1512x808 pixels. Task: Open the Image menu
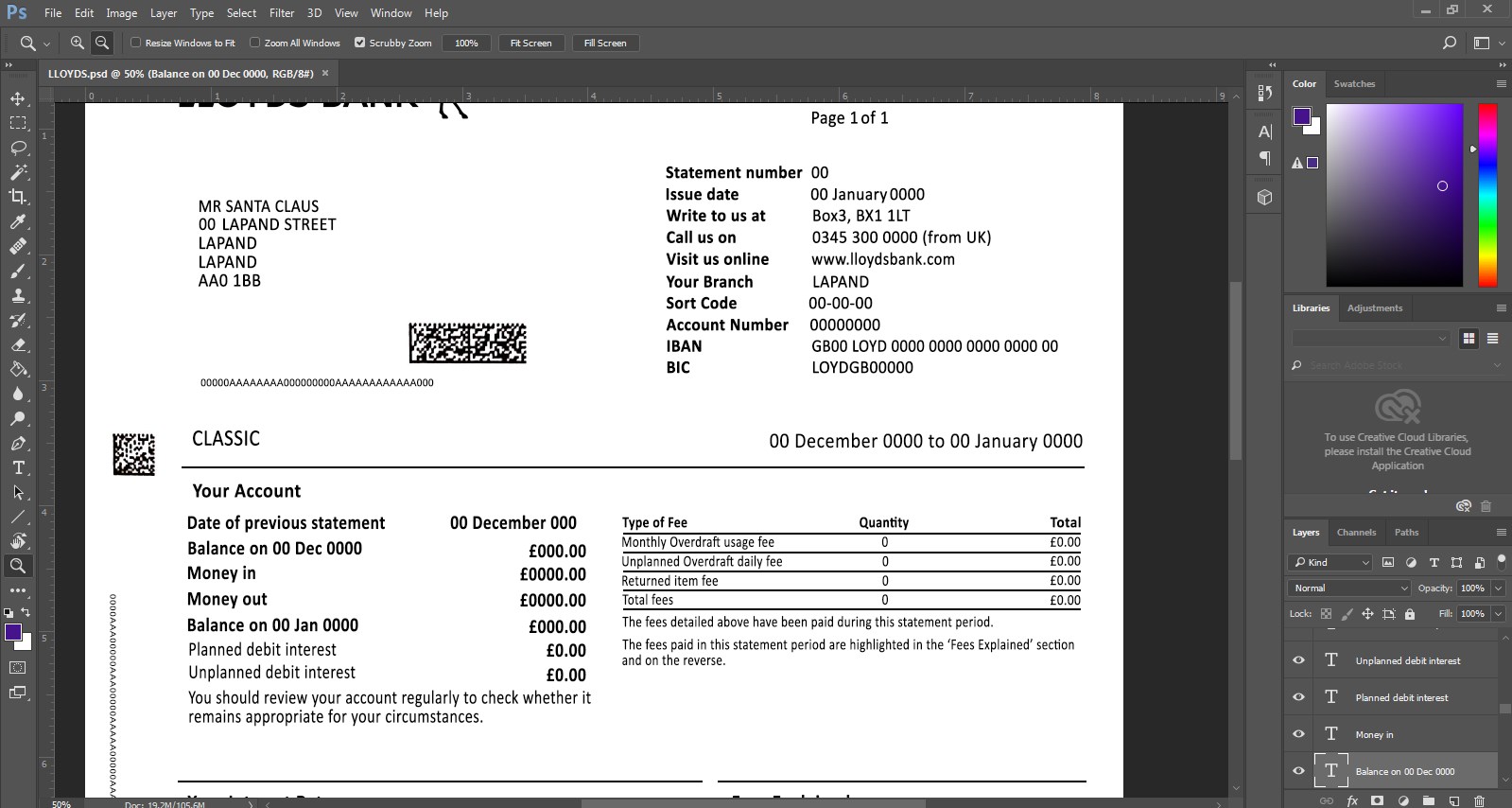[121, 13]
